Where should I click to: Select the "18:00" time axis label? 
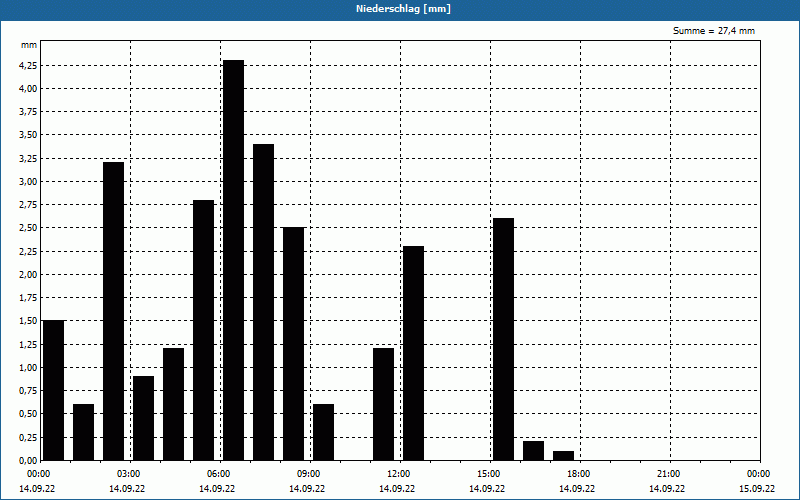[x=579, y=474]
